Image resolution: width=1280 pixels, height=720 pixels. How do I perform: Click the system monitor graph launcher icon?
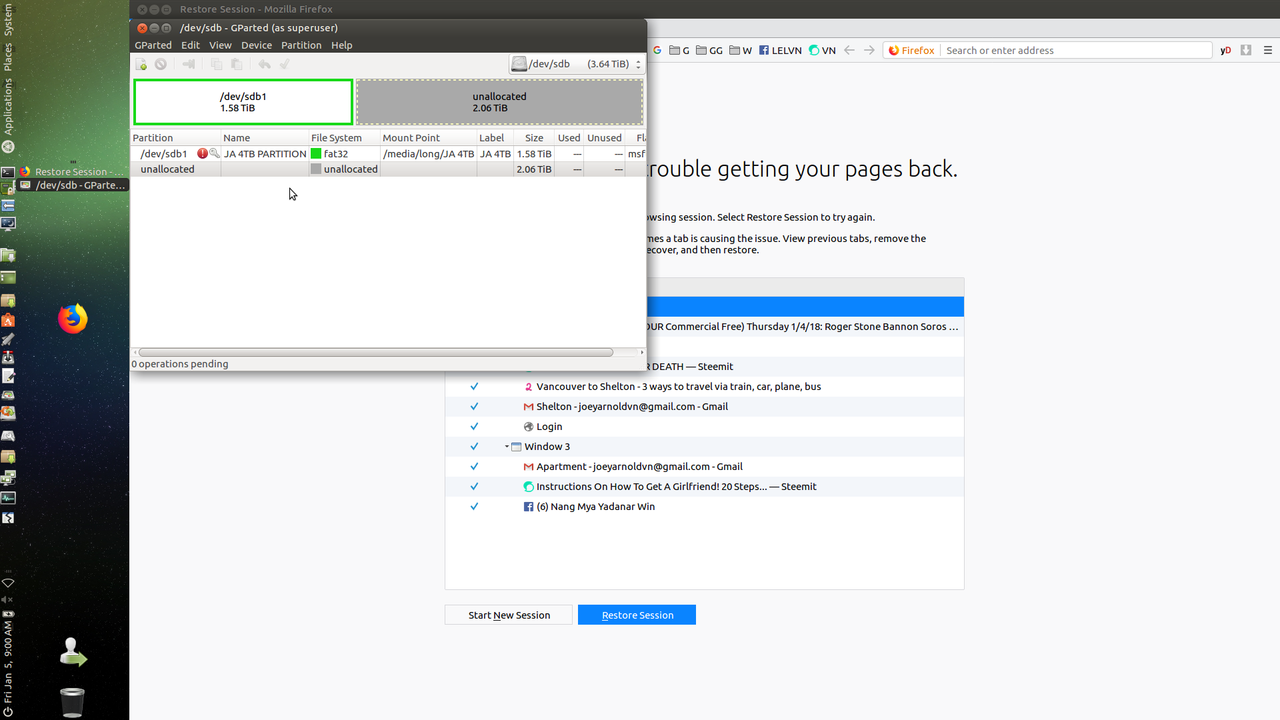(x=8, y=497)
